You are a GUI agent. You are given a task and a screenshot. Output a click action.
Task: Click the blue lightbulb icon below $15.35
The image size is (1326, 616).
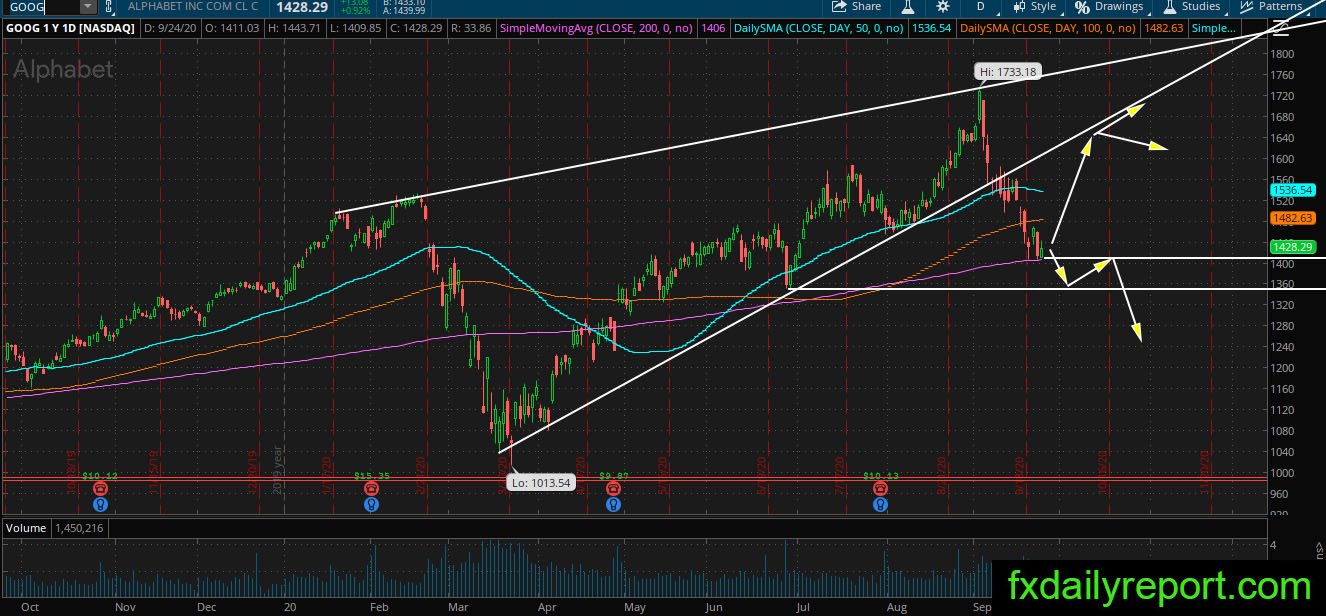[x=371, y=505]
